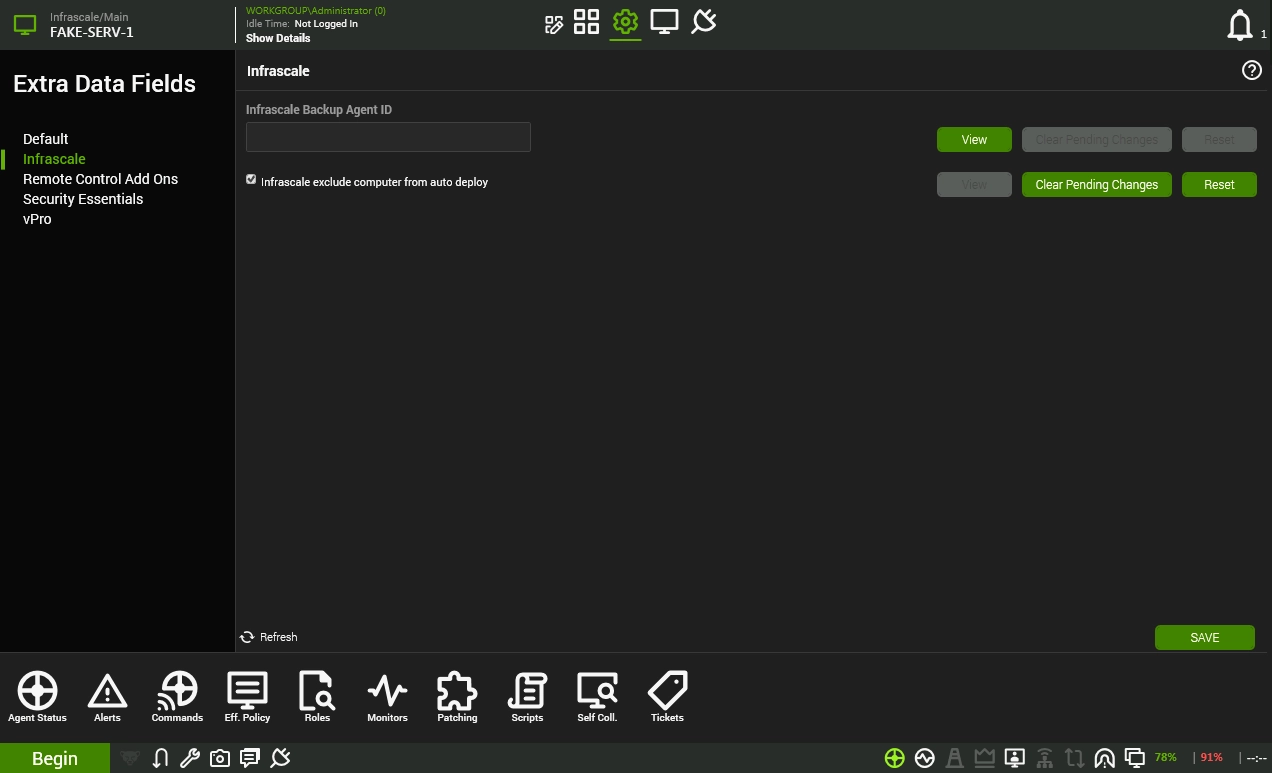
Task: Click the SAVE button
Action: click(1205, 638)
